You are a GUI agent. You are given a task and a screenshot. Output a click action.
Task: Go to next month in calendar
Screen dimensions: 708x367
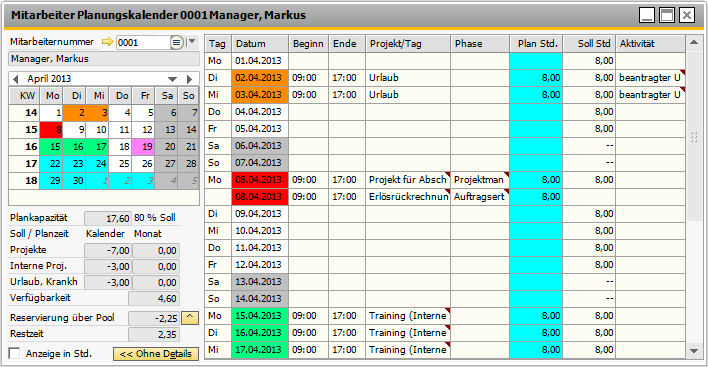(190, 79)
